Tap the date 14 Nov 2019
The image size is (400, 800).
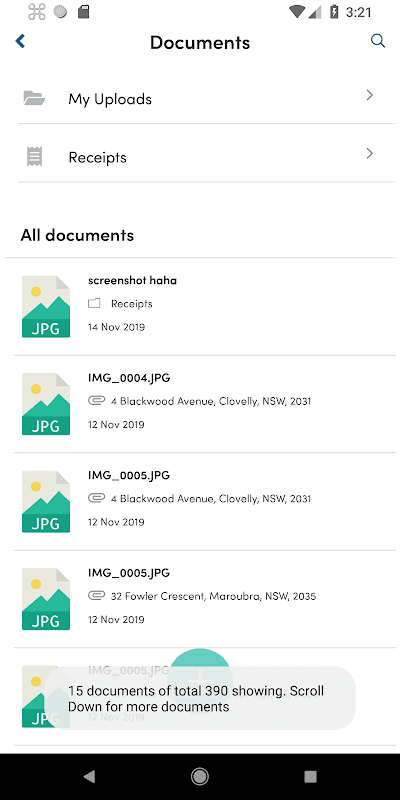[x=116, y=327]
